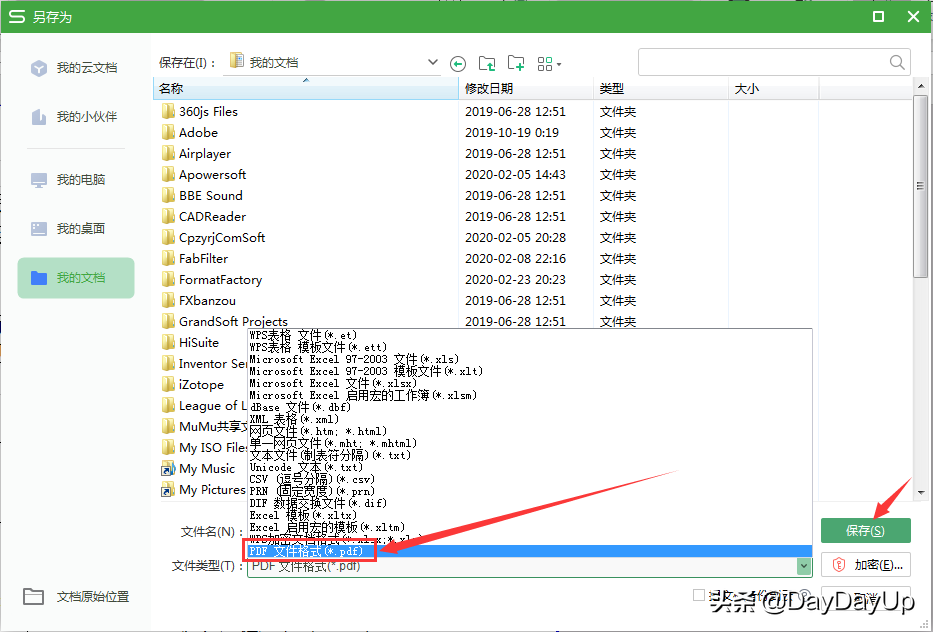Go up one folder level icon

[487, 63]
